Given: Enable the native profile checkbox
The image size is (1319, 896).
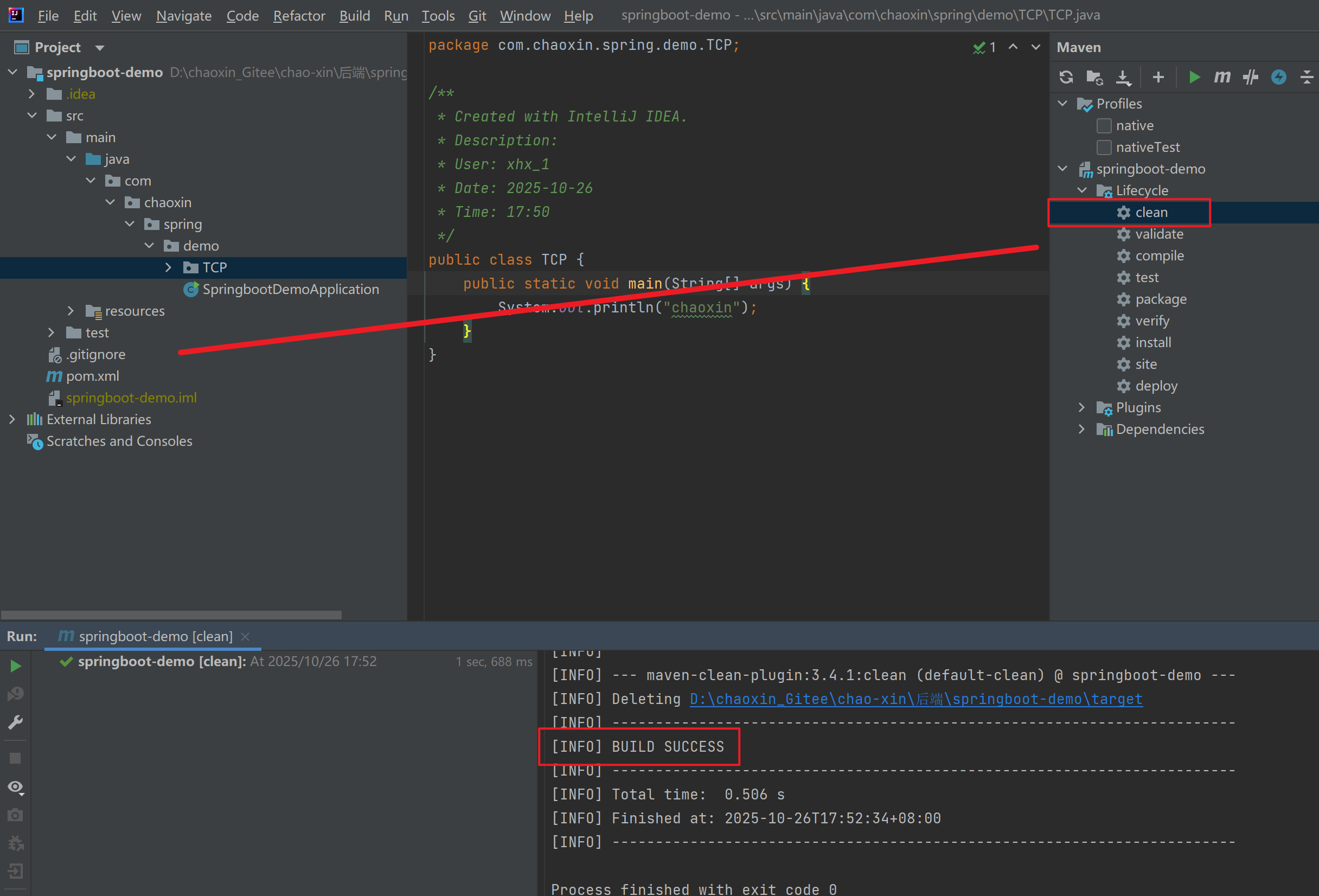Looking at the screenshot, I should (x=1104, y=125).
